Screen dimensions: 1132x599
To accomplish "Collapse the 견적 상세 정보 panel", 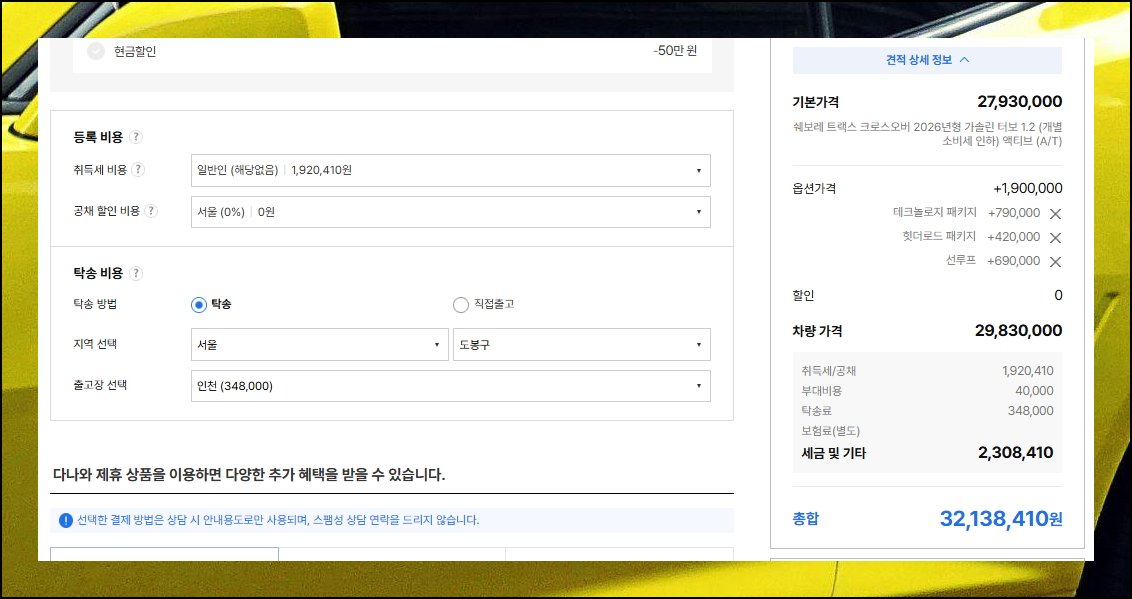I will pos(927,60).
